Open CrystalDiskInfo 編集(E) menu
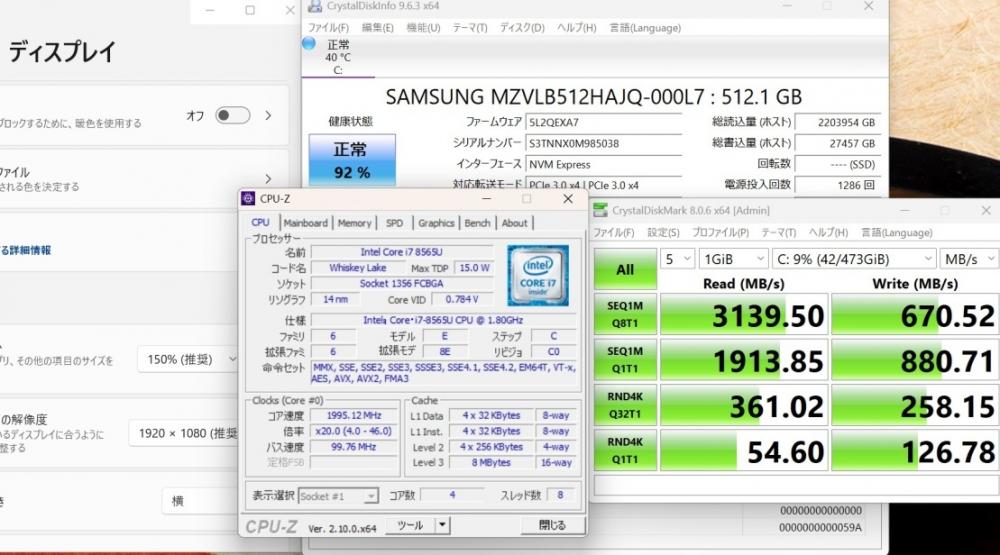Screen dimensions: 1000x555 click(x=378, y=27)
